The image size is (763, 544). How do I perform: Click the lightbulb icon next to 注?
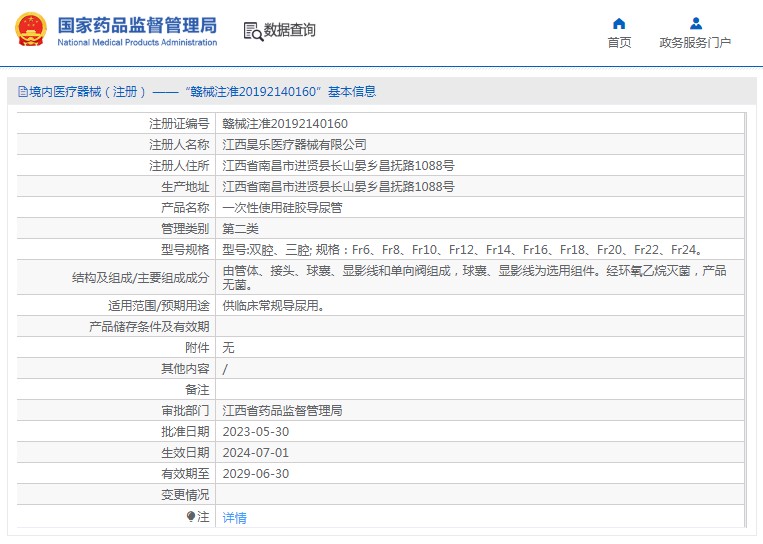pyautogui.click(x=191, y=517)
